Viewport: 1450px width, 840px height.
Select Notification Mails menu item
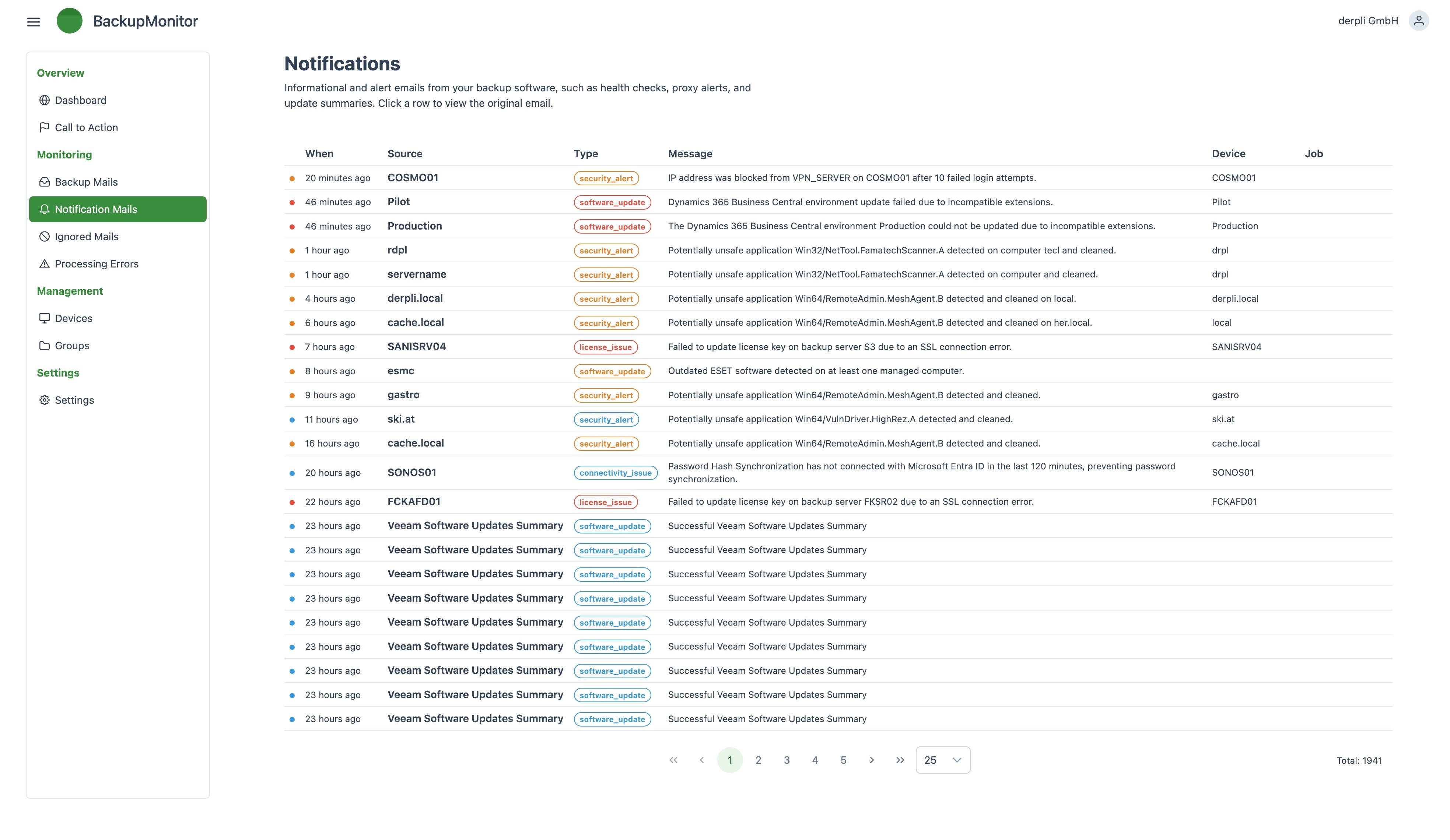click(x=118, y=209)
